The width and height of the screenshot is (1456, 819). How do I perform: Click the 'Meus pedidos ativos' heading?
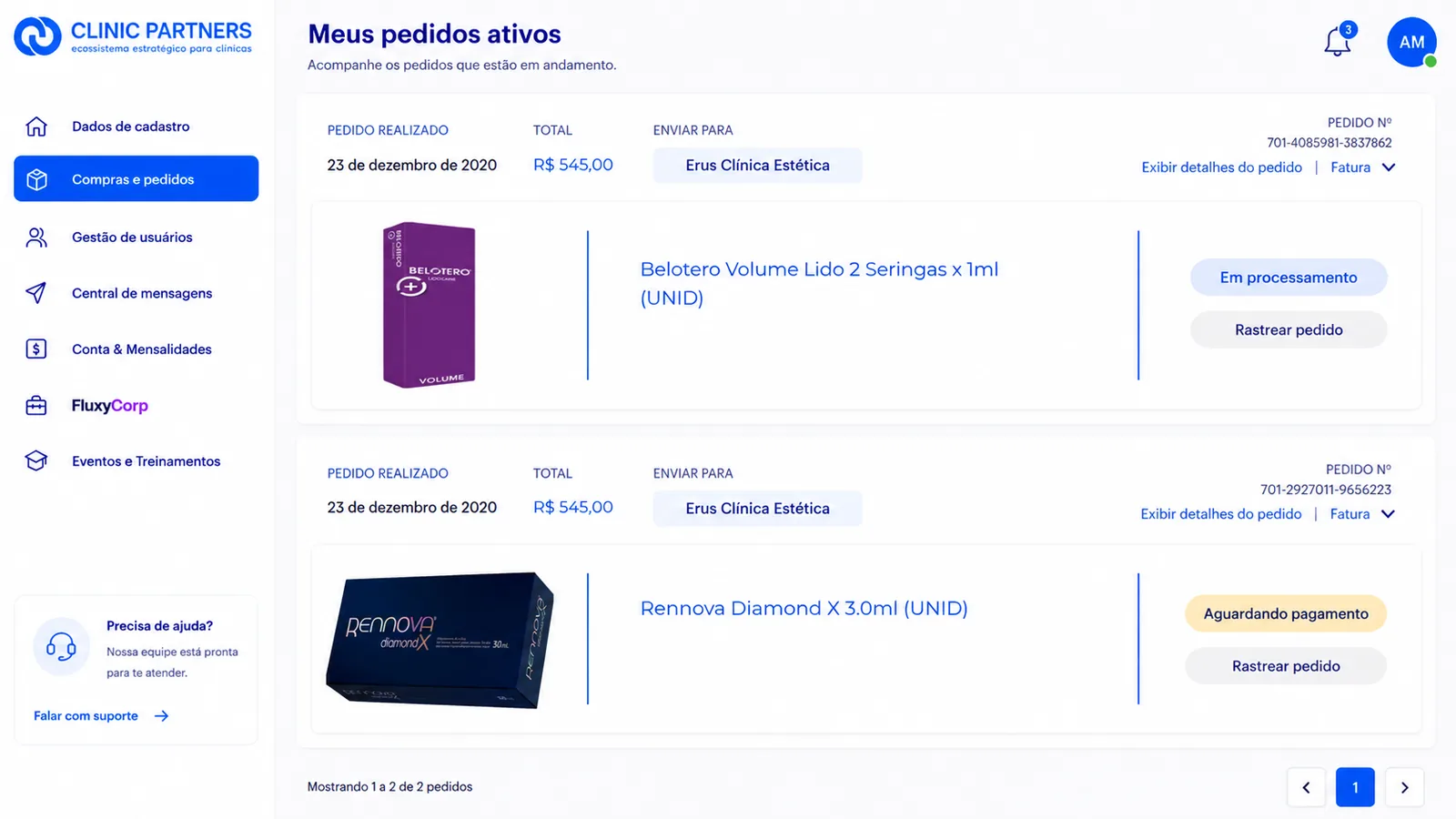[434, 35]
